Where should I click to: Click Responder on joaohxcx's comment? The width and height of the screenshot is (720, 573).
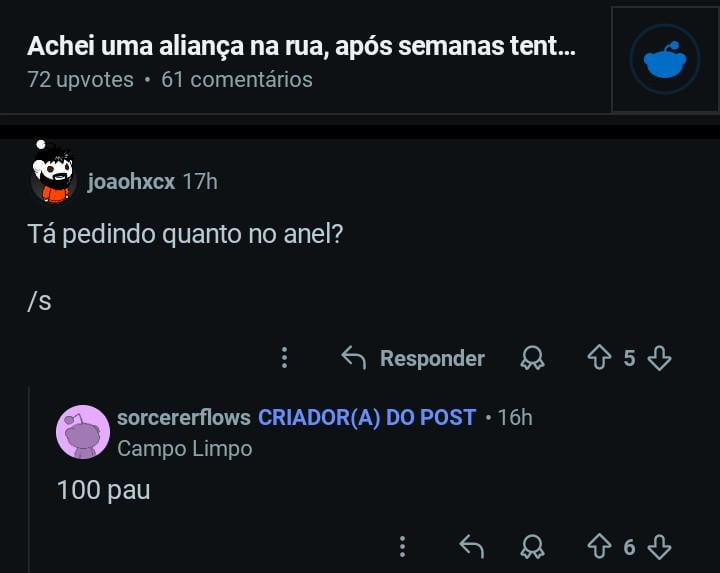click(x=413, y=358)
